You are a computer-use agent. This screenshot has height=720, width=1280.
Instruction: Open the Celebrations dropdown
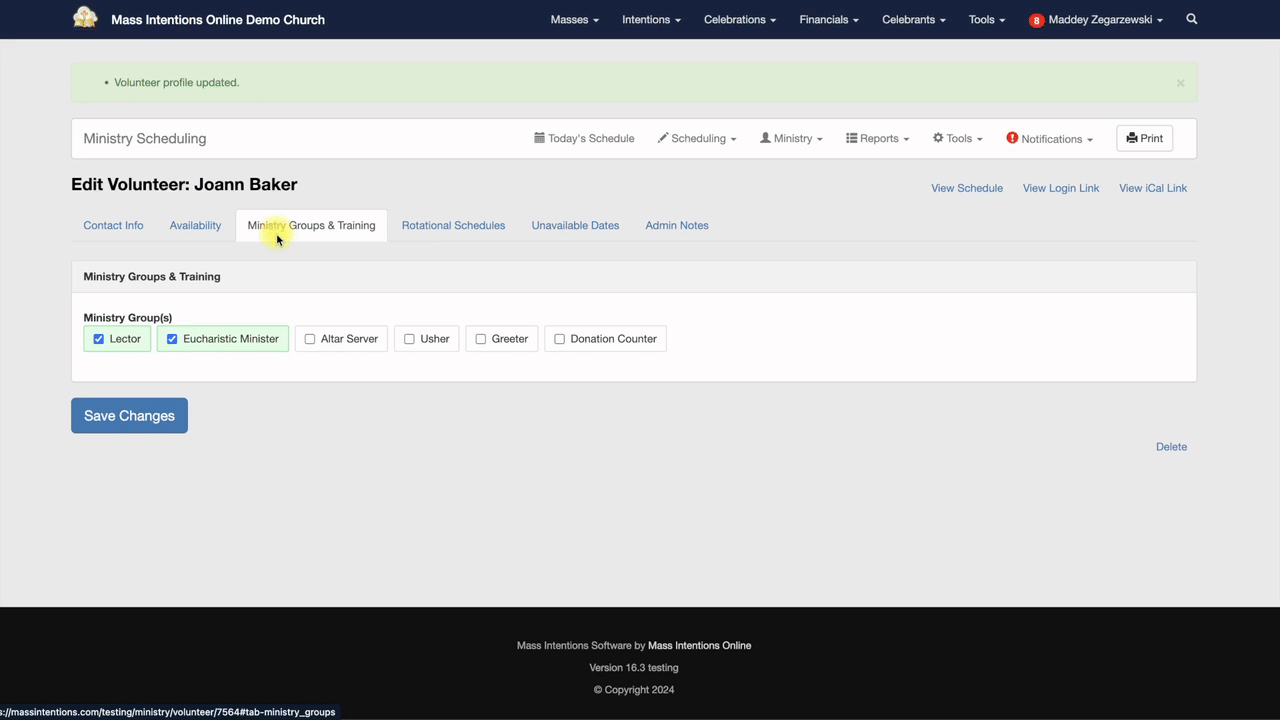click(x=740, y=20)
